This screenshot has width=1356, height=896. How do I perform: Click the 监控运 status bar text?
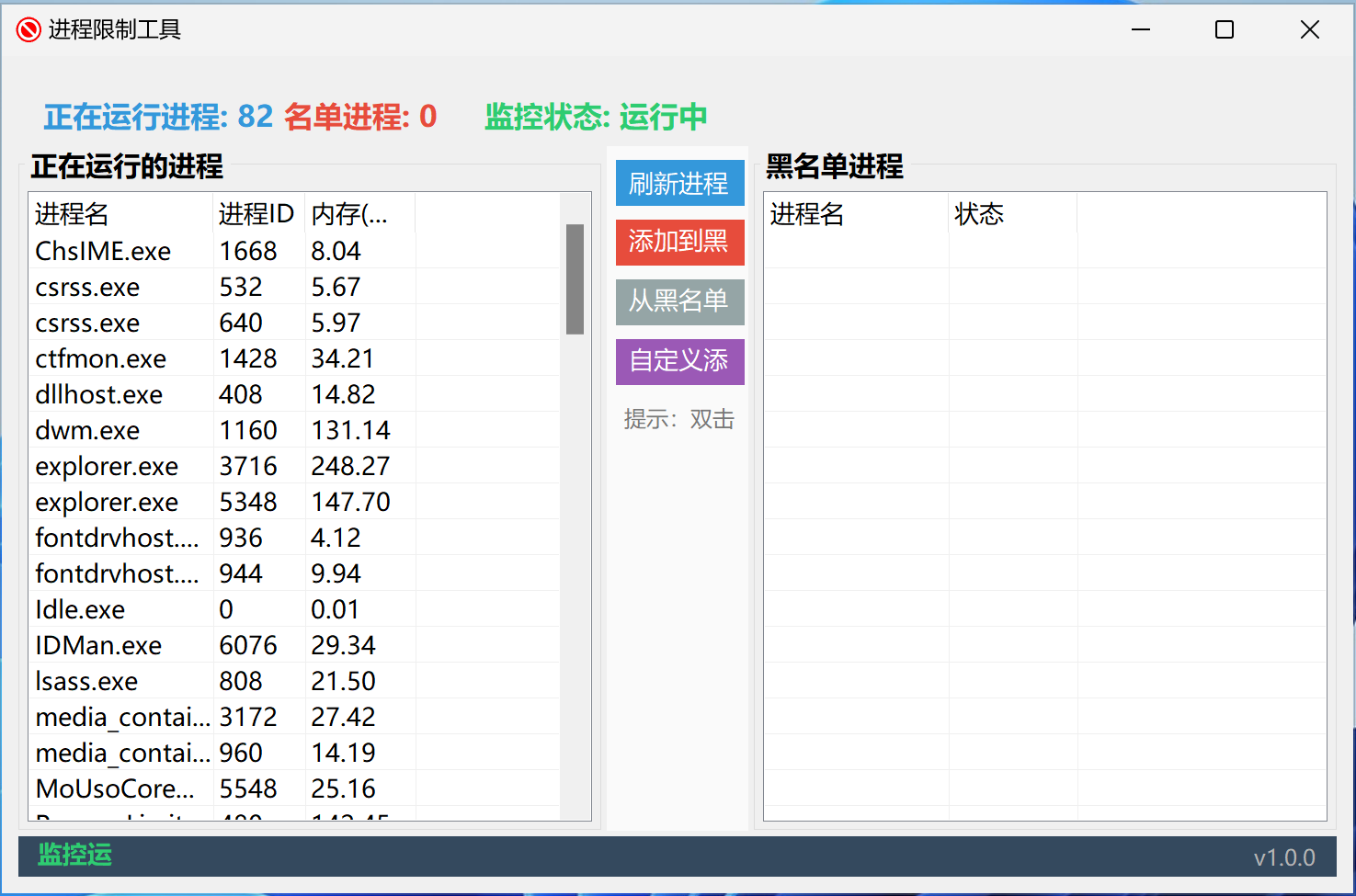(x=74, y=855)
